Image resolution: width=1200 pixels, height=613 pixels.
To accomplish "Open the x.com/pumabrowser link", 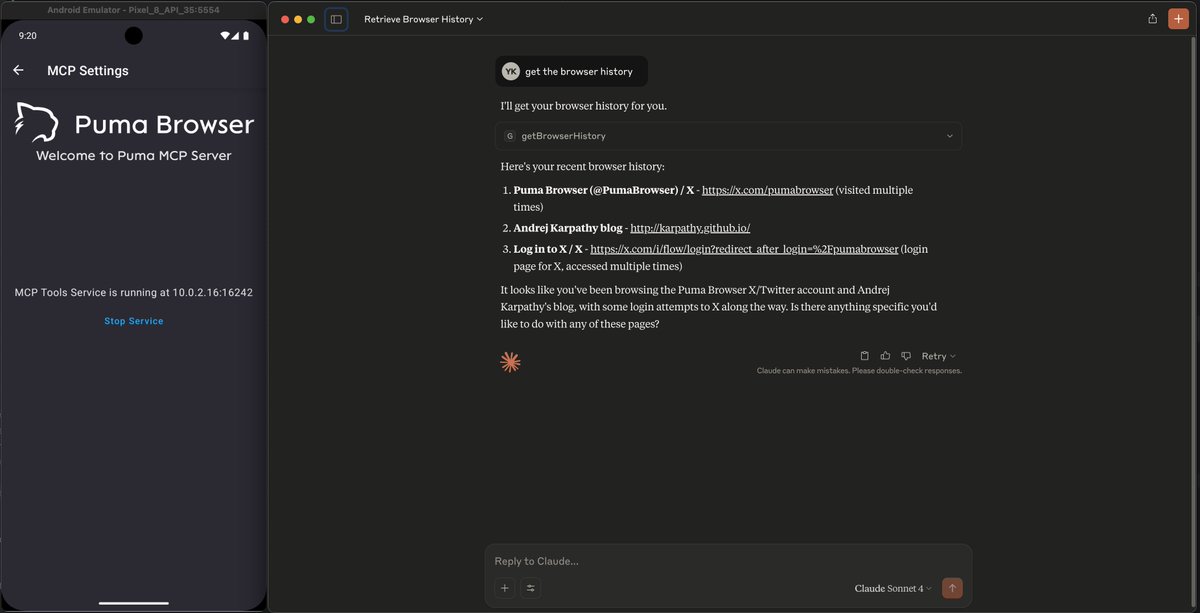I will coord(767,190).
